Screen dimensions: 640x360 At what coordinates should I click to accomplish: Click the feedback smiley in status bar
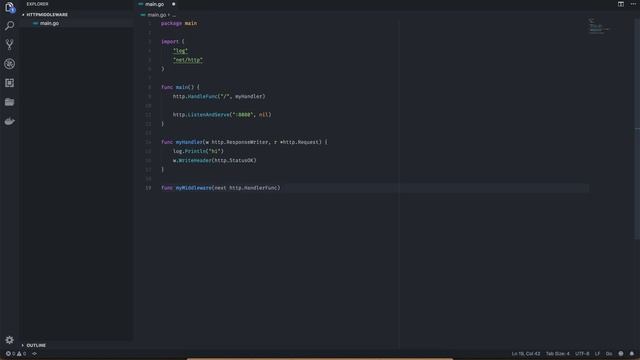coord(621,353)
